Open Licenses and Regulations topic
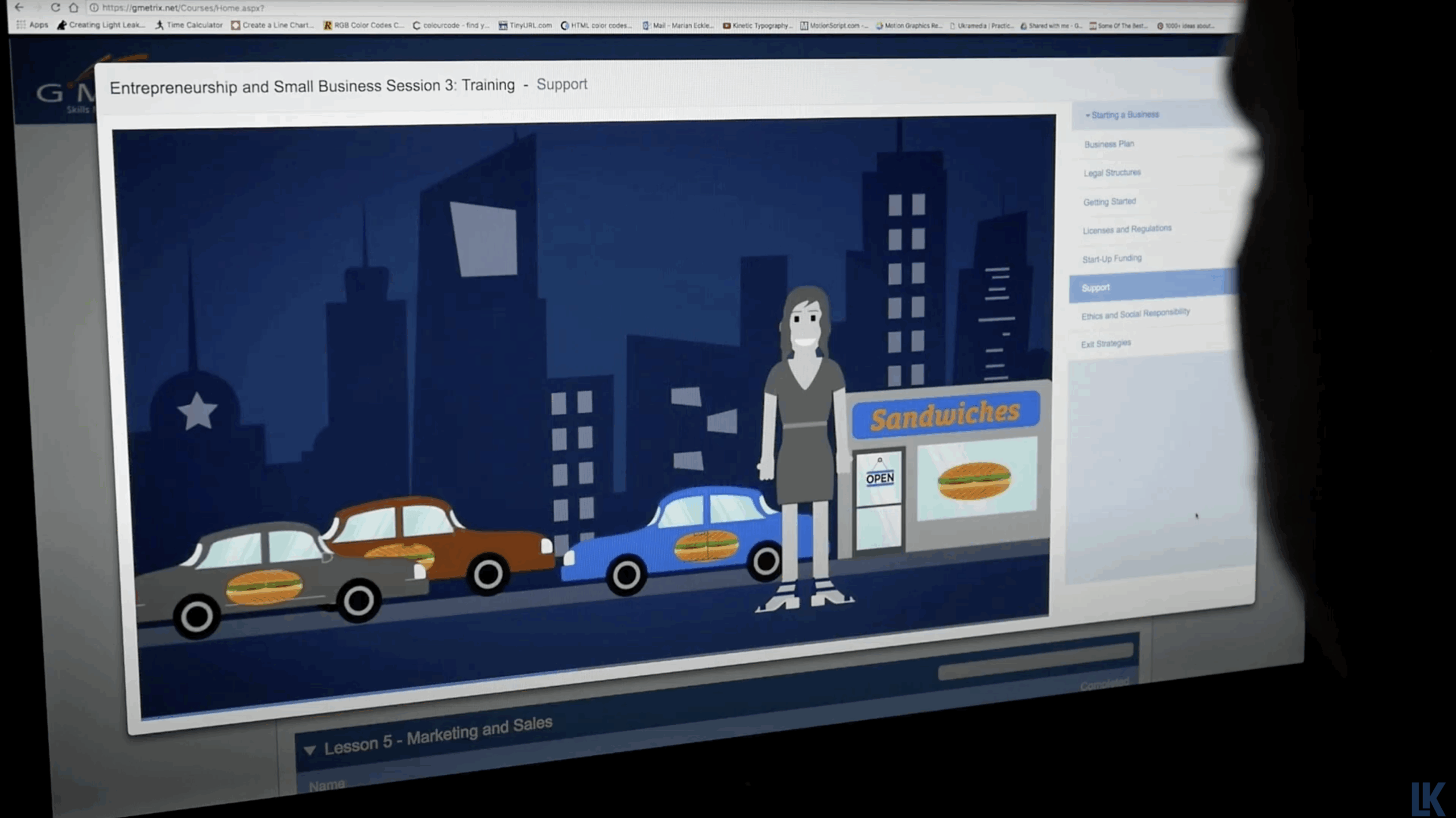1456x818 pixels. tap(1127, 229)
